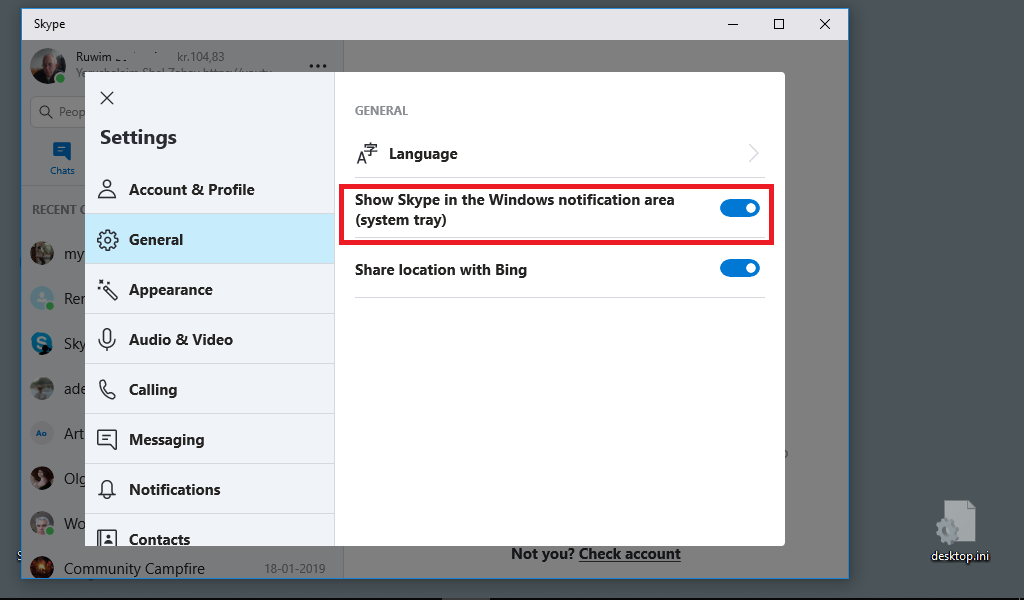Open Account & Profile settings

click(x=210, y=189)
